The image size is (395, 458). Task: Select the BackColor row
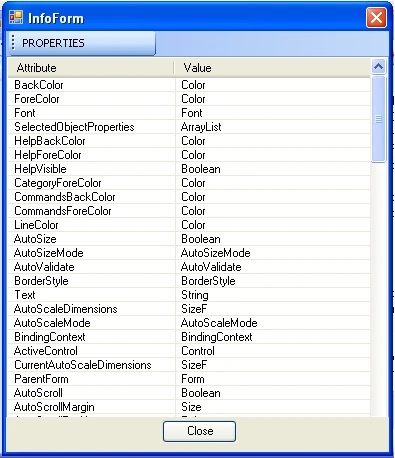tap(189, 85)
